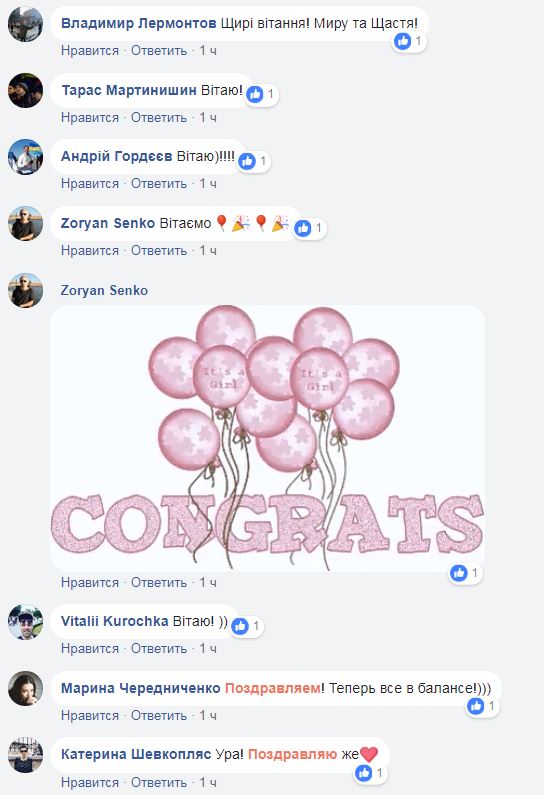Open Zoryan Senko's name above the image
Screen dimensions: 544x795
[x=104, y=291]
